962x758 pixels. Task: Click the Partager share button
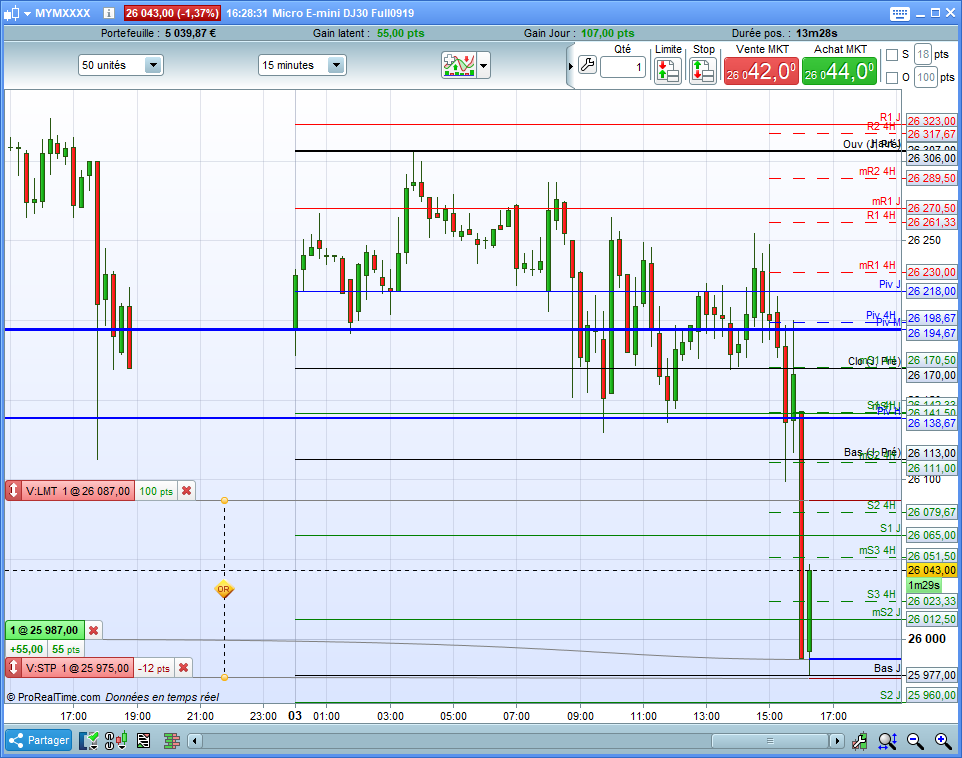pos(39,740)
